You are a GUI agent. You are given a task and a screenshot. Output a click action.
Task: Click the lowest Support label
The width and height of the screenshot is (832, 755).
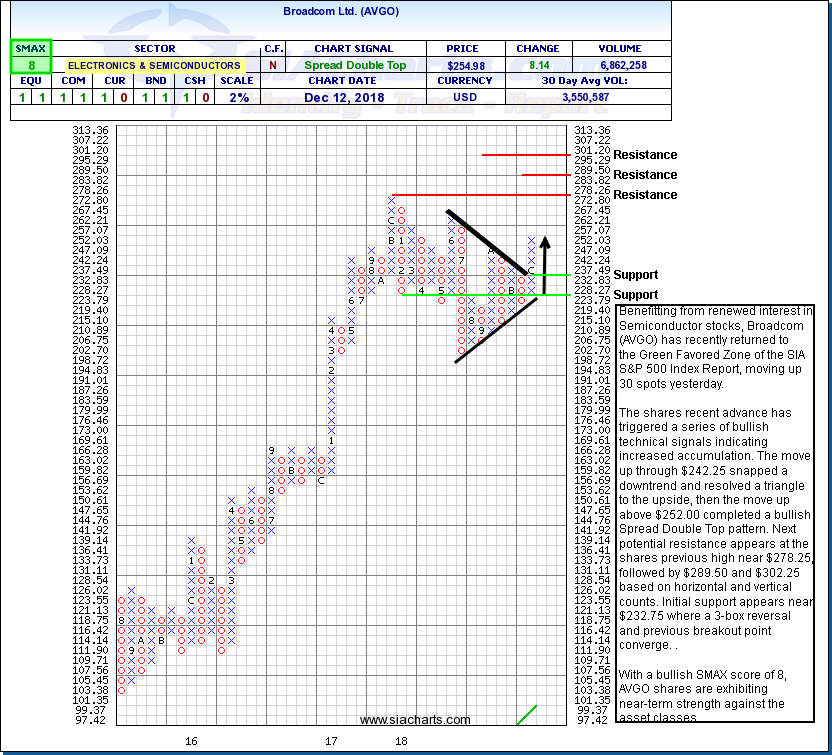click(635, 294)
